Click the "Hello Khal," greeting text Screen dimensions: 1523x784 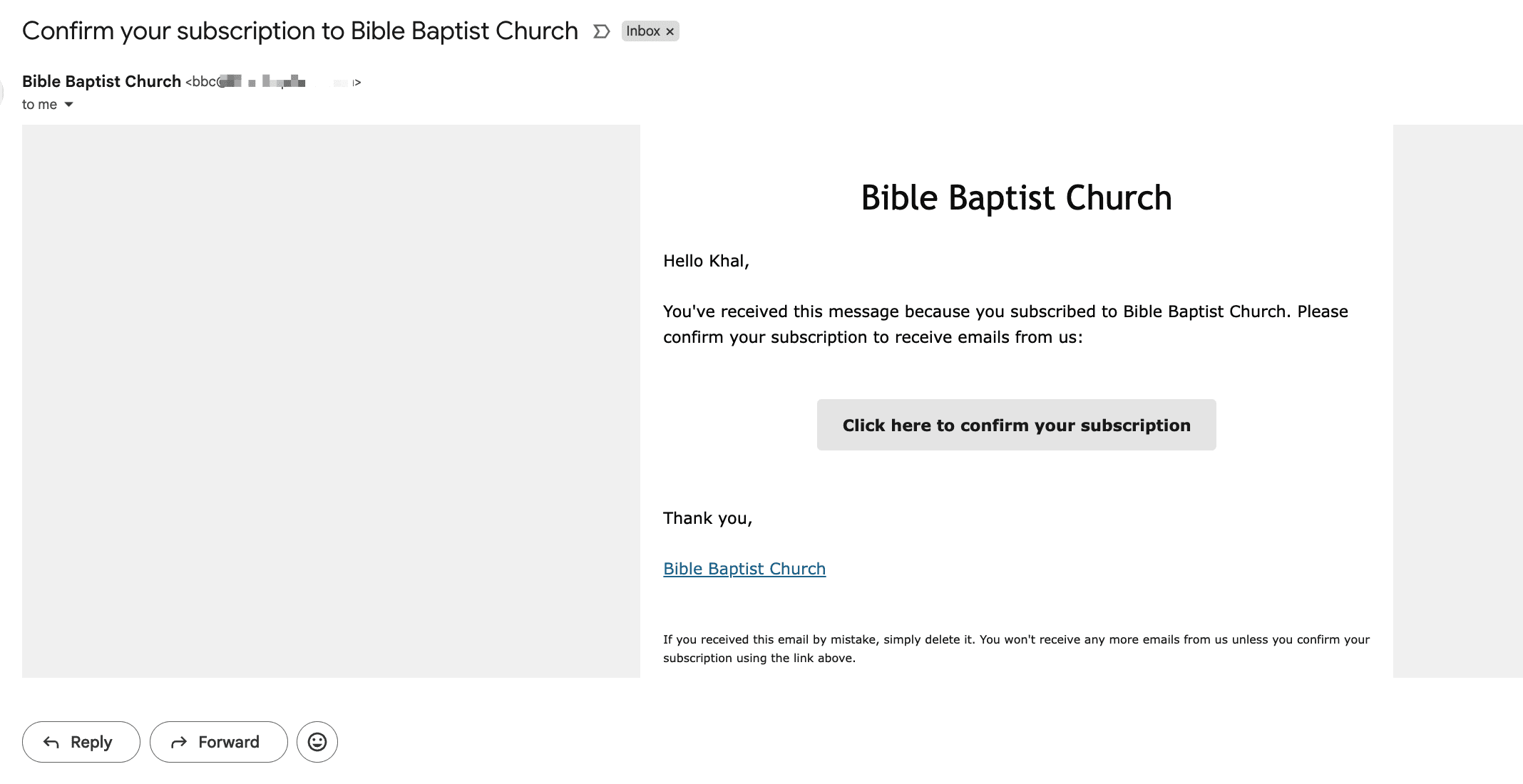tap(706, 261)
